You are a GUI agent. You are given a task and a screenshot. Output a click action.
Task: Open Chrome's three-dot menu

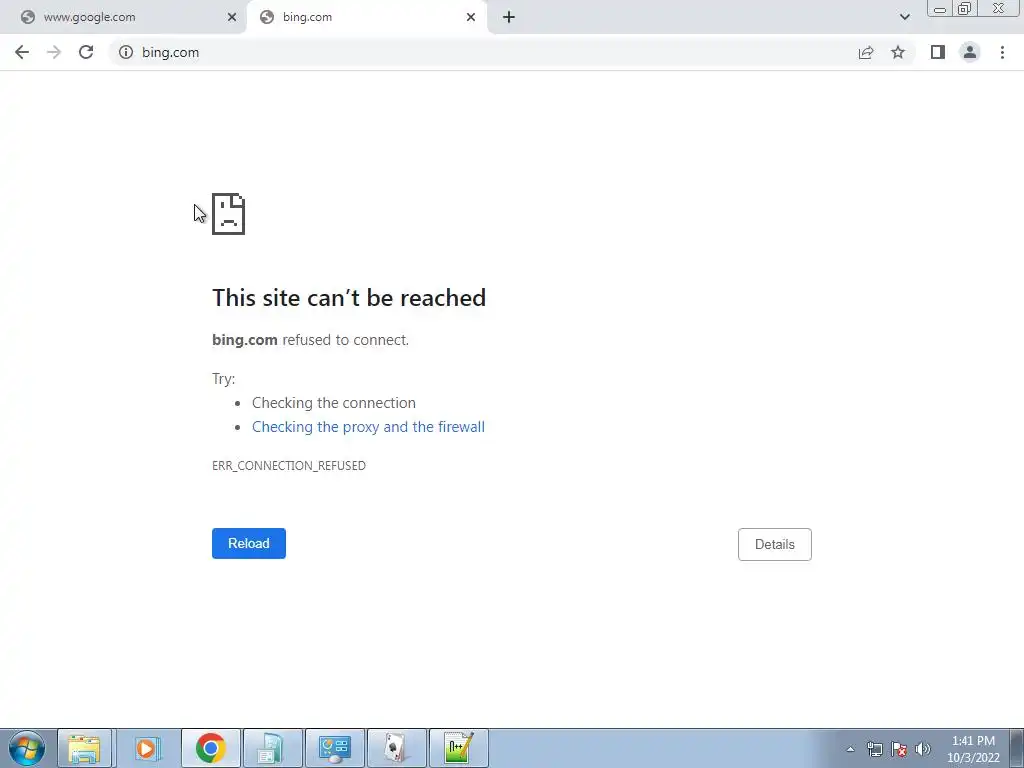[x=1002, y=52]
